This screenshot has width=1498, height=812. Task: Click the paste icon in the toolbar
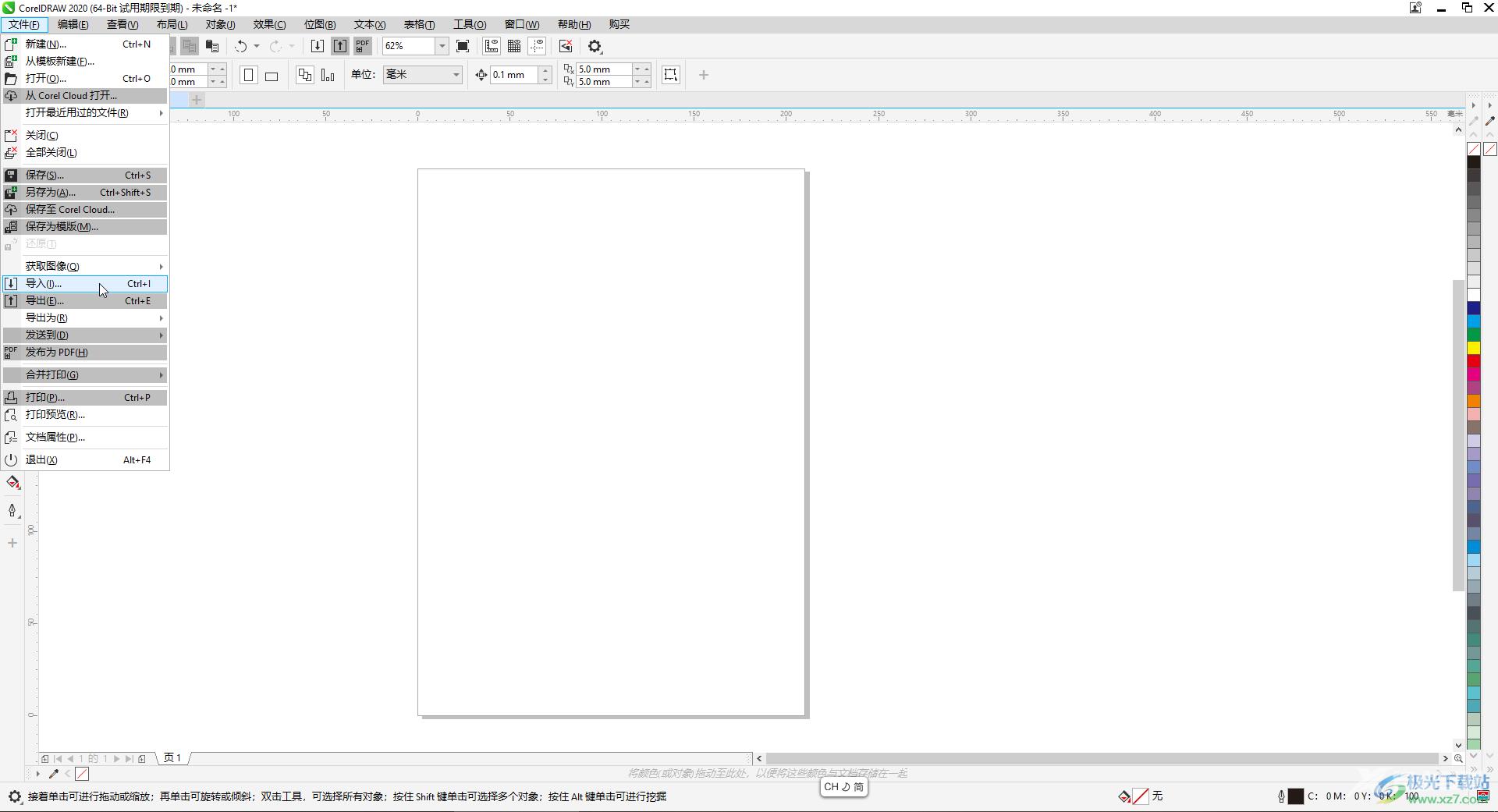[x=212, y=47]
